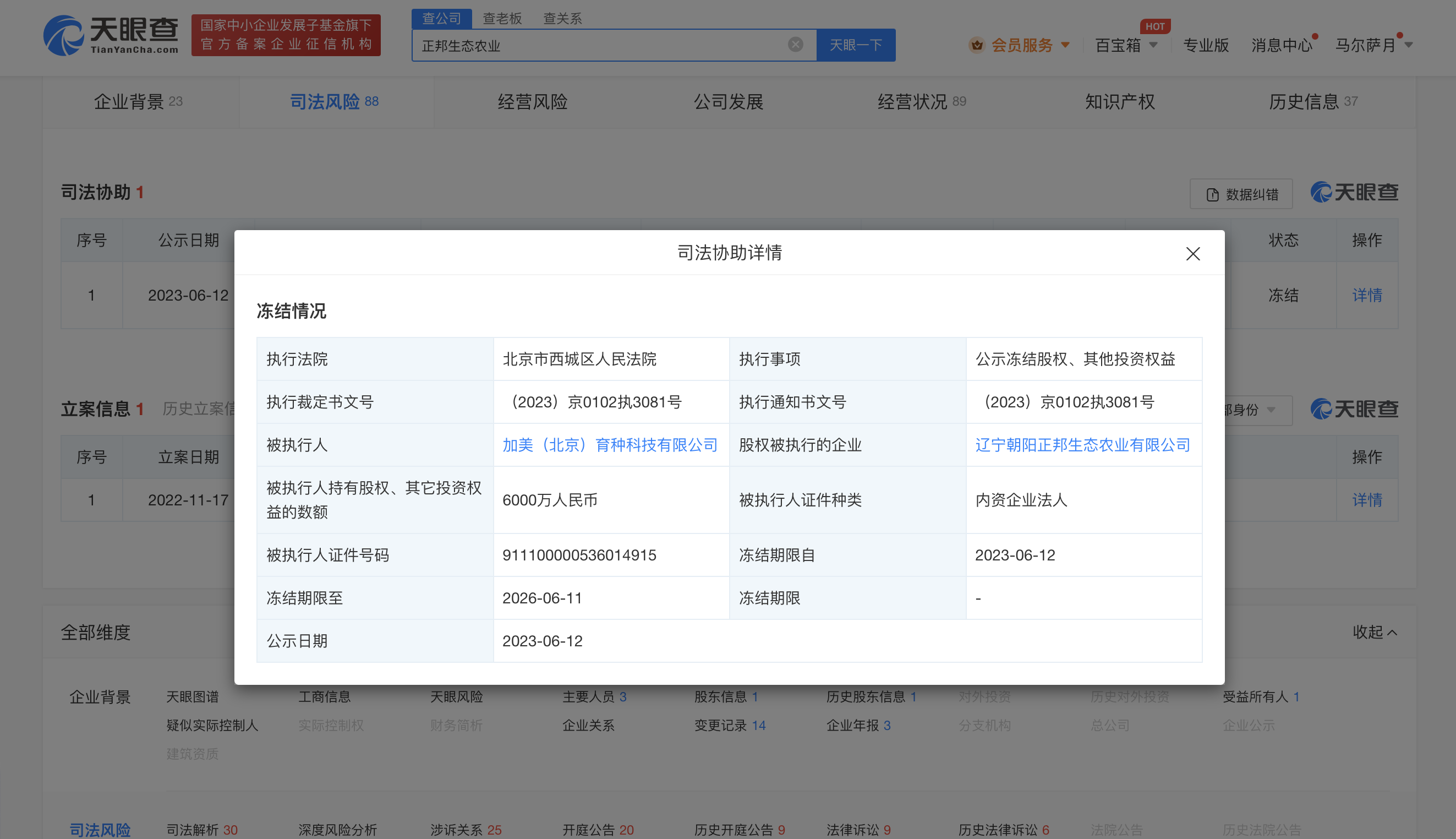Click the 天眼一下 search button
1456x839 pixels.
(x=855, y=45)
